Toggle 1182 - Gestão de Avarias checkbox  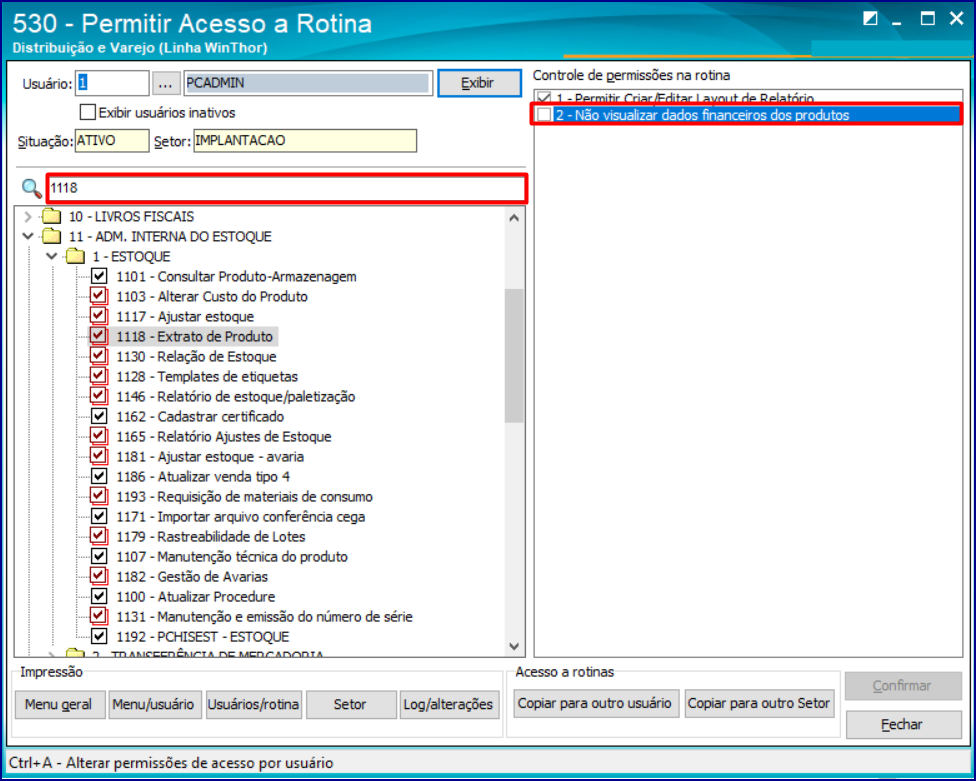[99, 576]
